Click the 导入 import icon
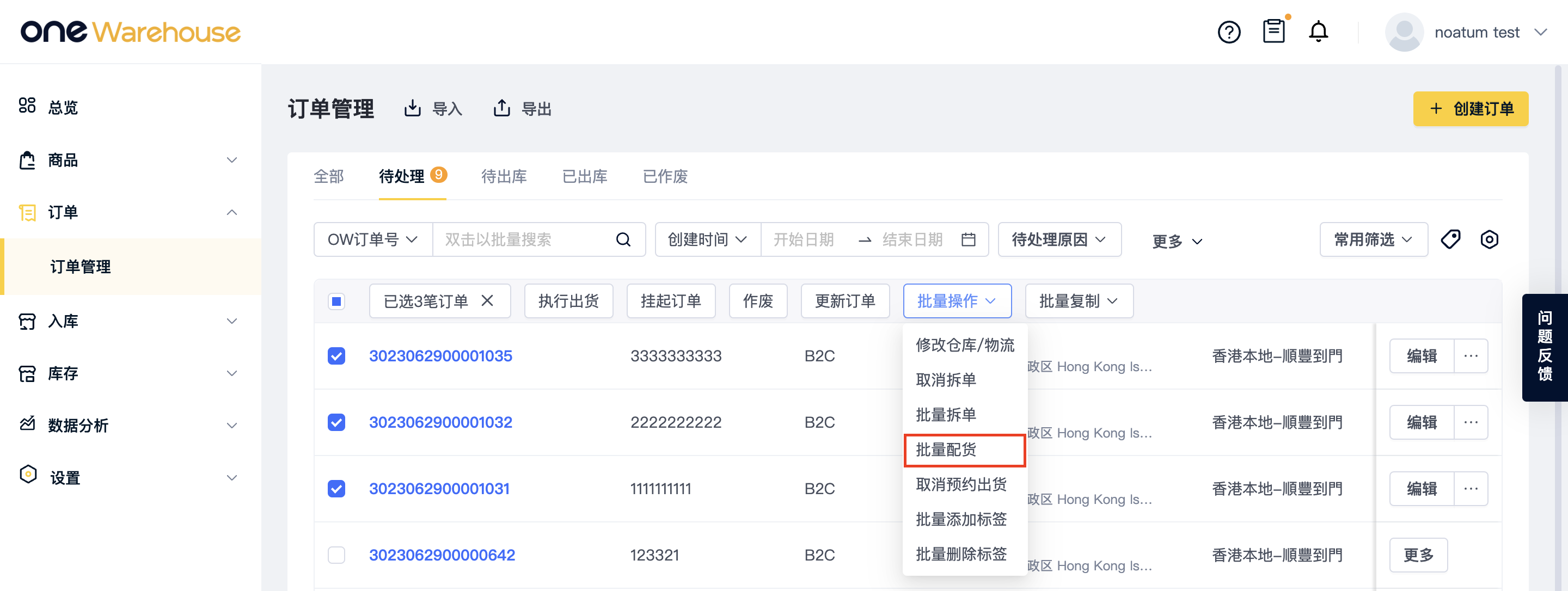Viewport: 1568px width, 591px height. click(x=412, y=108)
